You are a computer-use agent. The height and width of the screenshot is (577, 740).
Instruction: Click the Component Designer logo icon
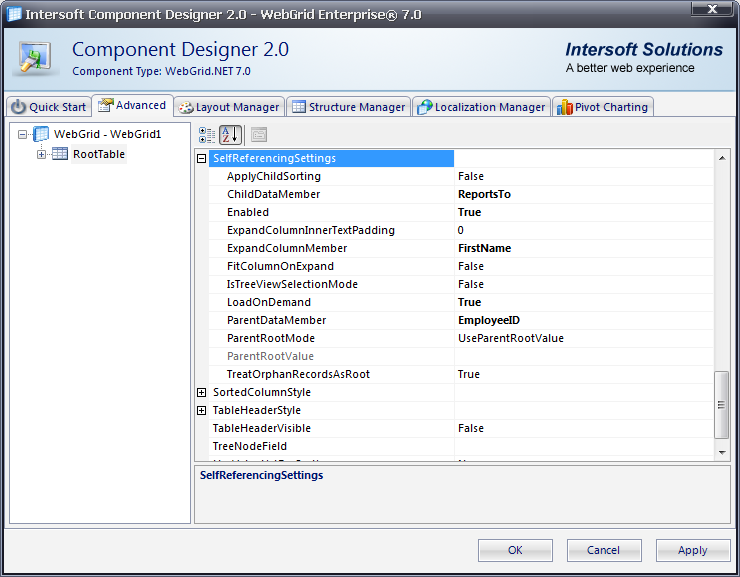pyautogui.click(x=34, y=58)
